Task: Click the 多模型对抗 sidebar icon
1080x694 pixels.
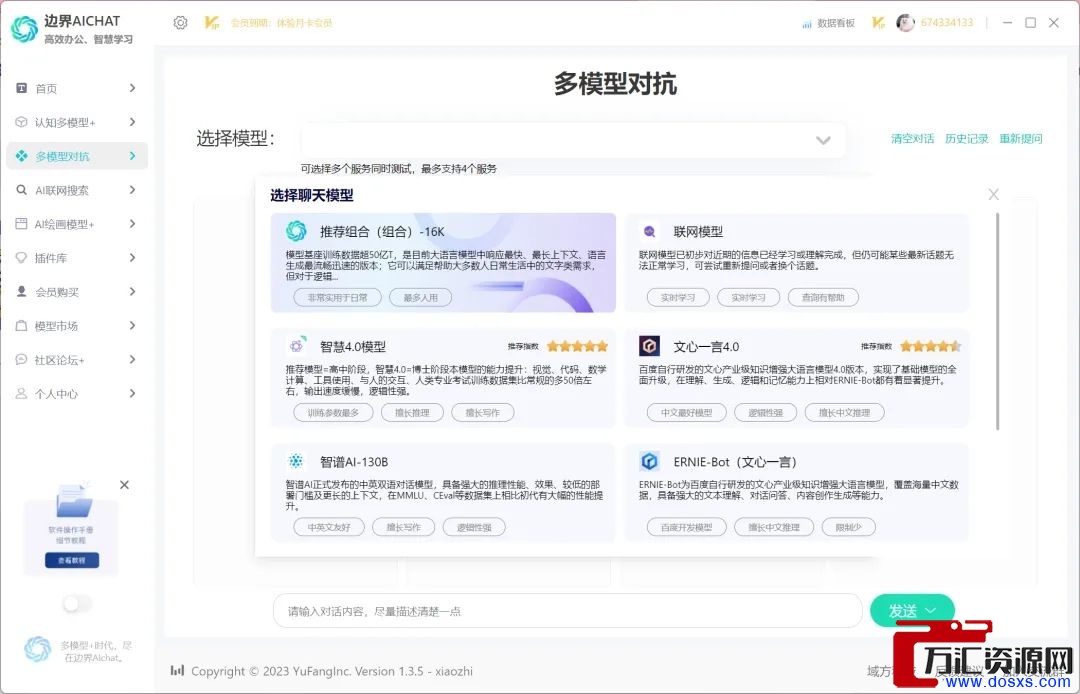Action: (x=22, y=156)
